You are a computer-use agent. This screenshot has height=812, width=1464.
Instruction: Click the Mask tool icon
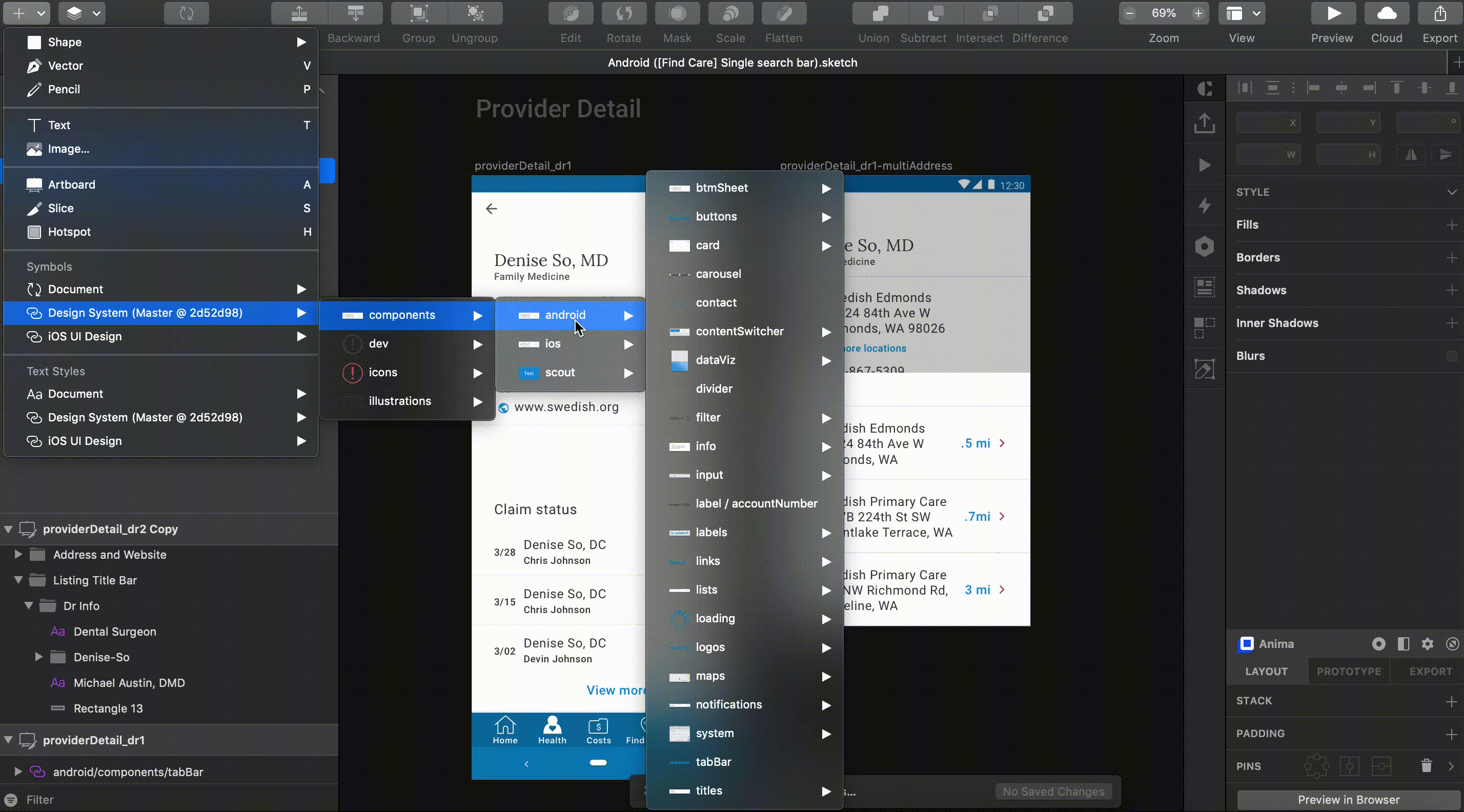677,14
